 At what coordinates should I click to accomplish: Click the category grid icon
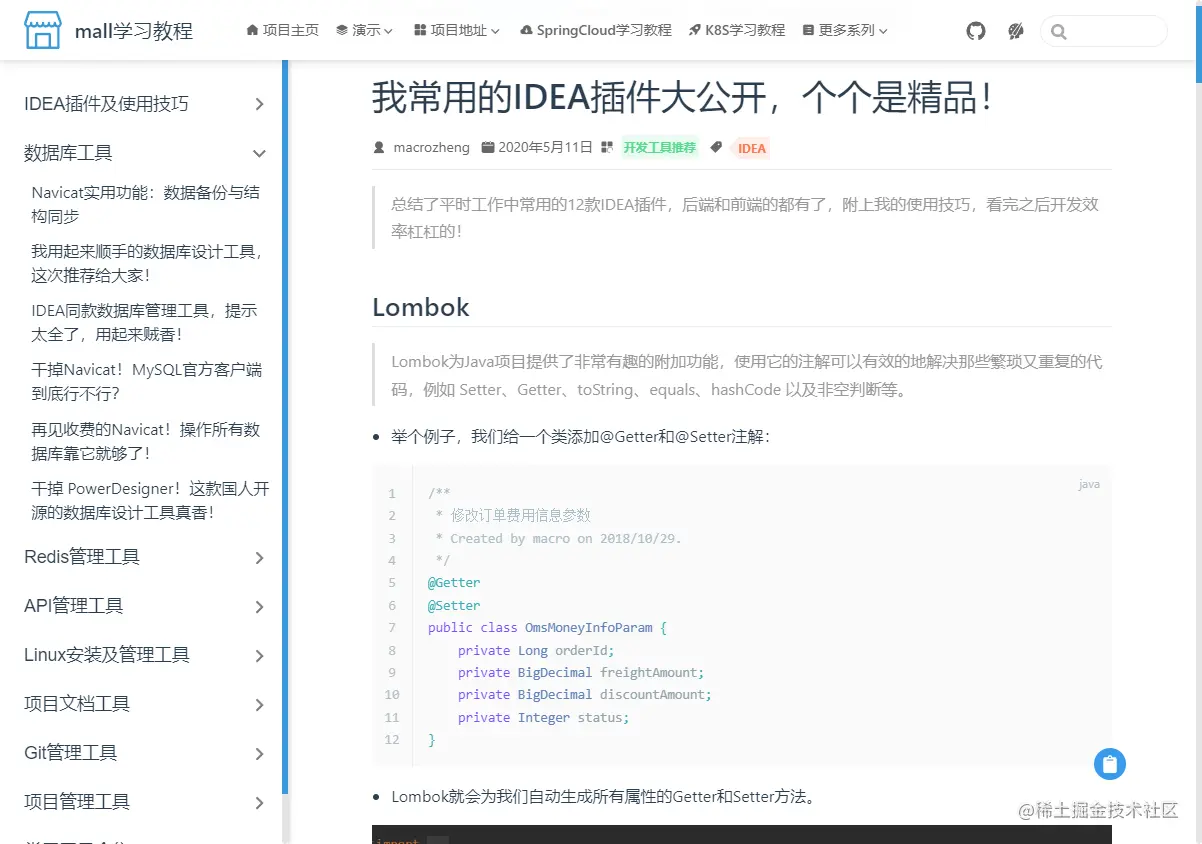[x=607, y=148]
